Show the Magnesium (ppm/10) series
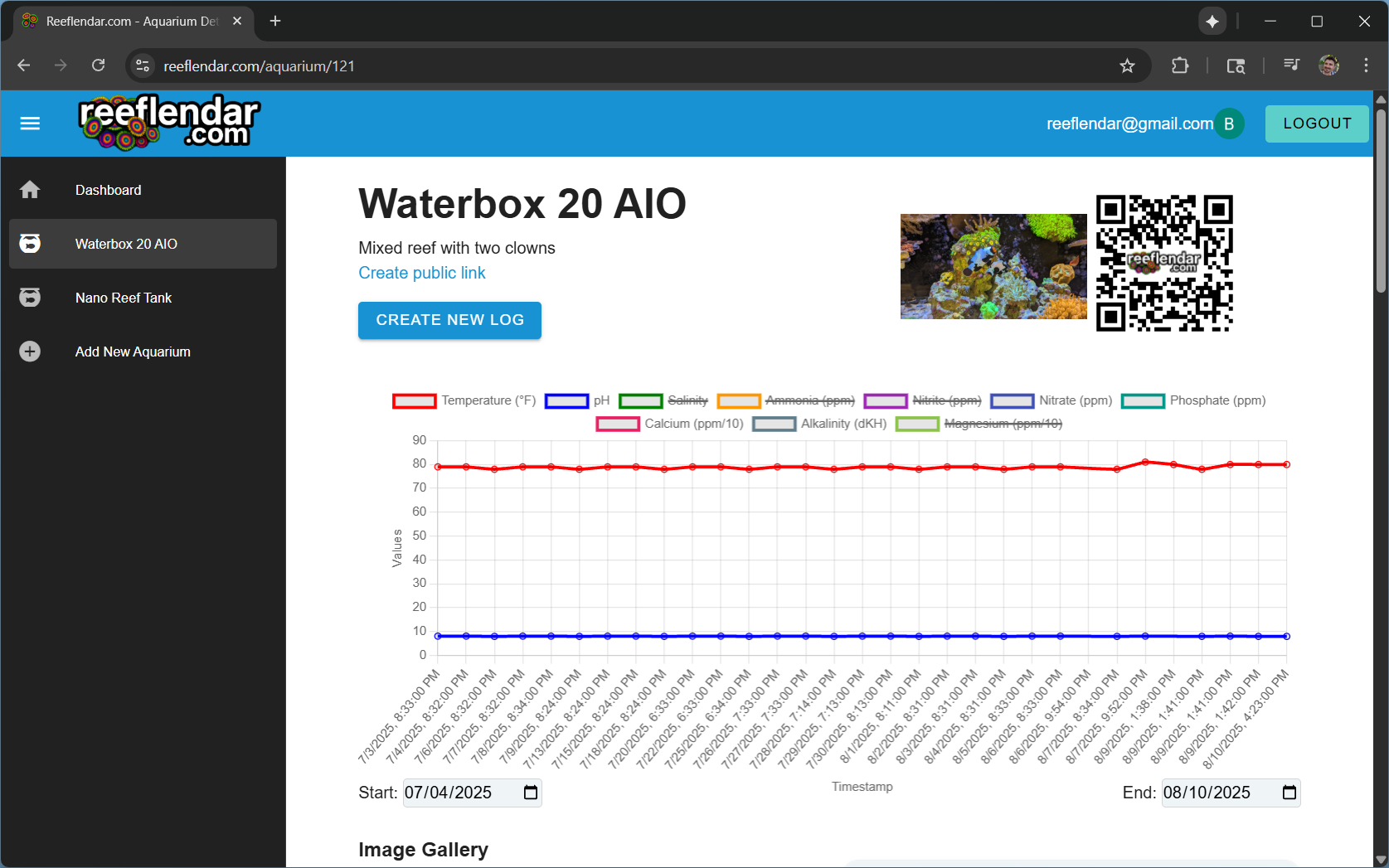This screenshot has width=1389, height=868. tap(979, 424)
